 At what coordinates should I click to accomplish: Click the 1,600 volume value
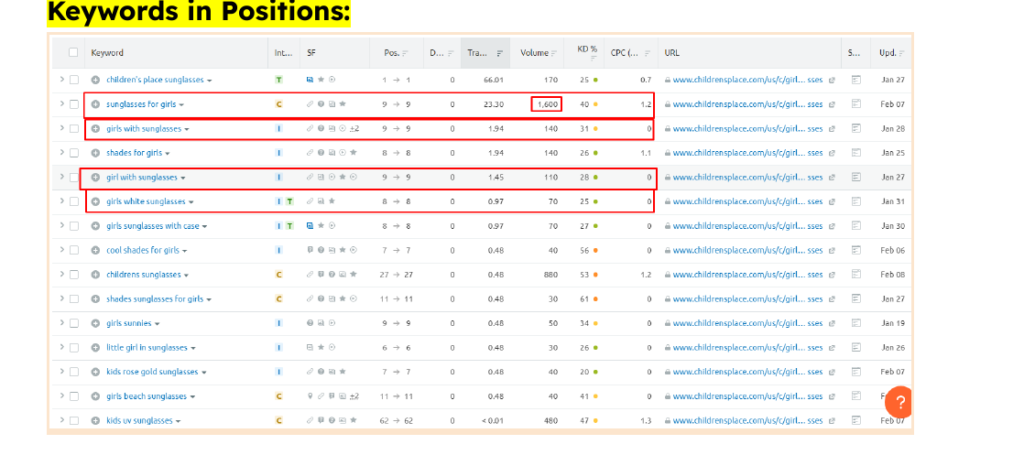[547, 104]
